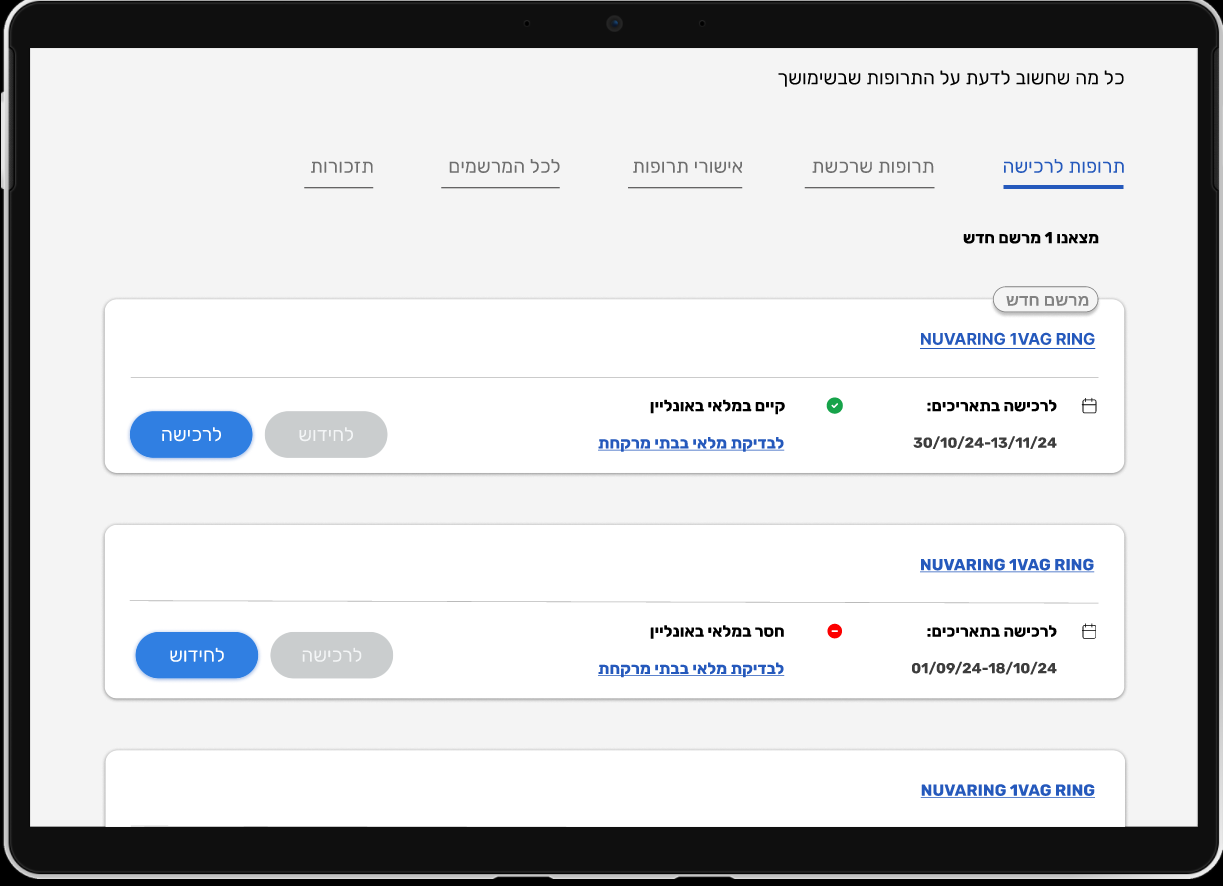Switch to the תרופות שרכשת tab

[x=869, y=168]
